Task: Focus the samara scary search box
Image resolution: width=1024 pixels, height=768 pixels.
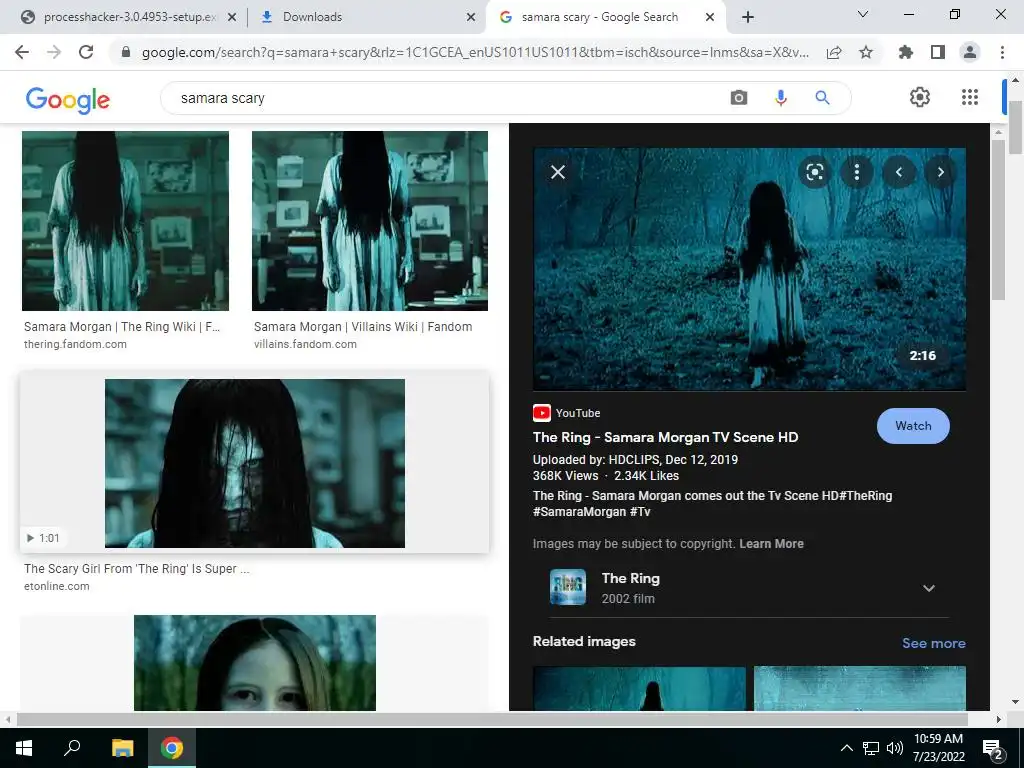Action: 444,98
